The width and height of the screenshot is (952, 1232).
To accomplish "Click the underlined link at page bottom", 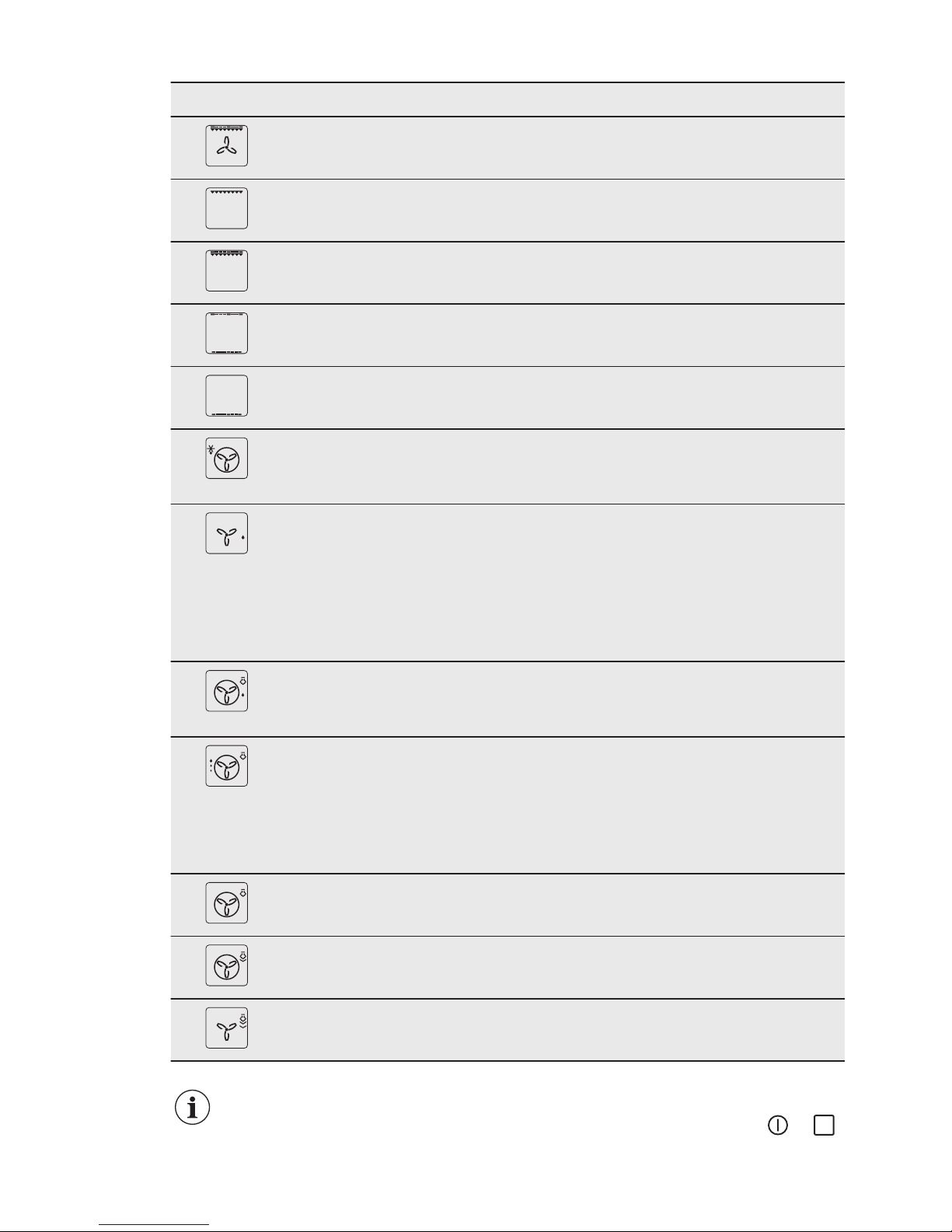I will [x=155, y=1226].
